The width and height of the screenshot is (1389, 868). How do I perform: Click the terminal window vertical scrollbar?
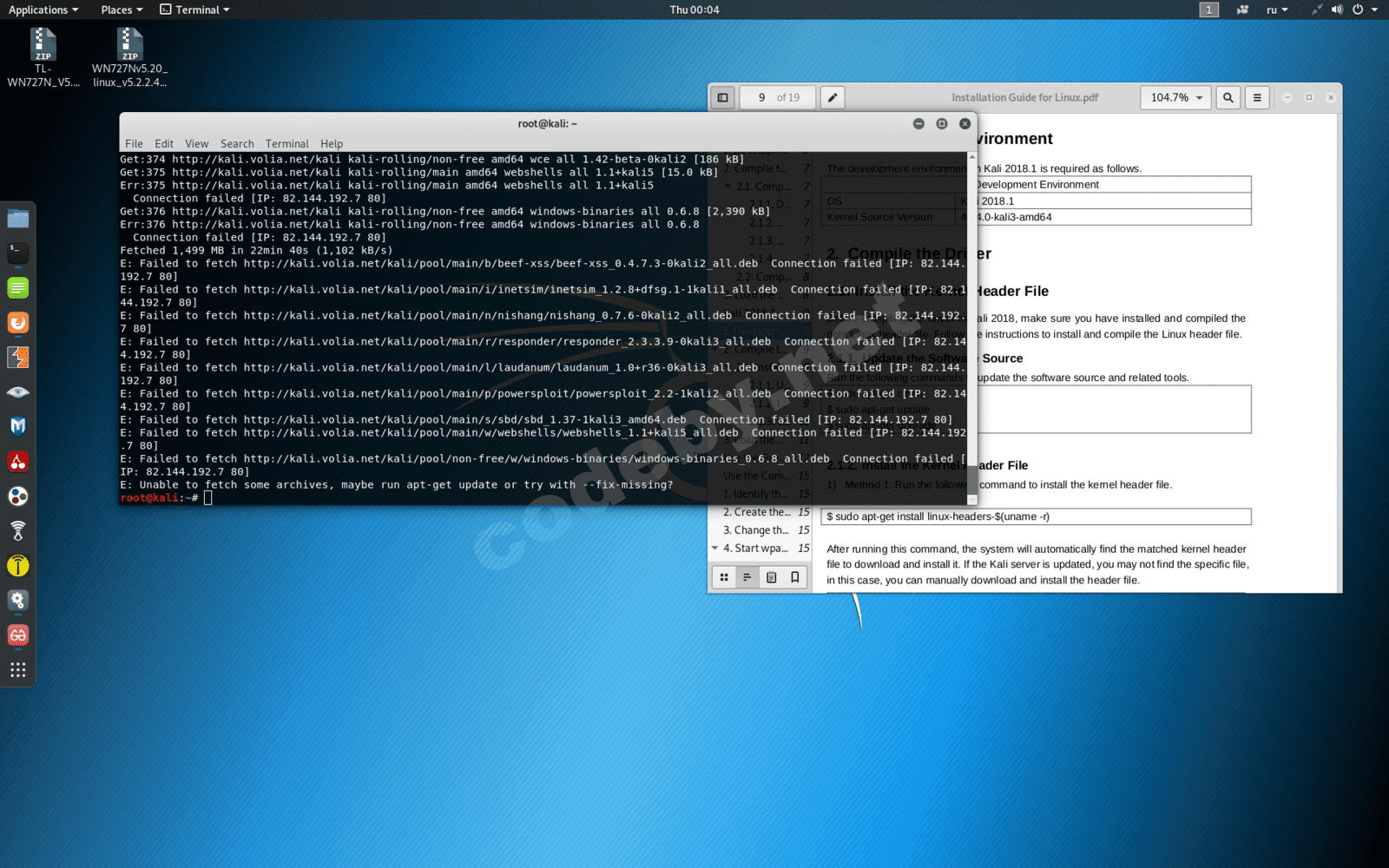pos(971,327)
